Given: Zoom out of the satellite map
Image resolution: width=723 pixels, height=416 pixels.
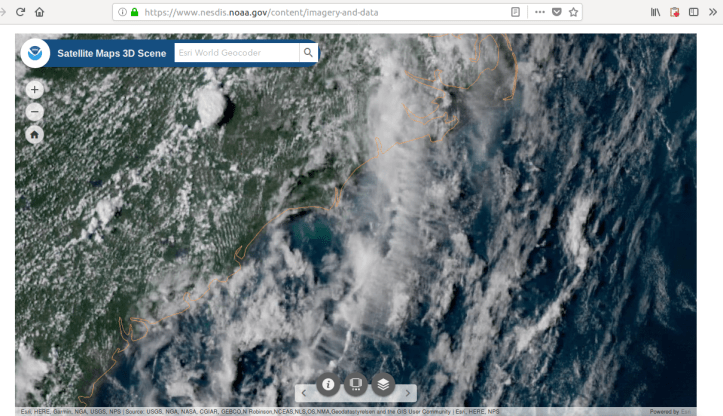Looking at the screenshot, I should coord(35,111).
